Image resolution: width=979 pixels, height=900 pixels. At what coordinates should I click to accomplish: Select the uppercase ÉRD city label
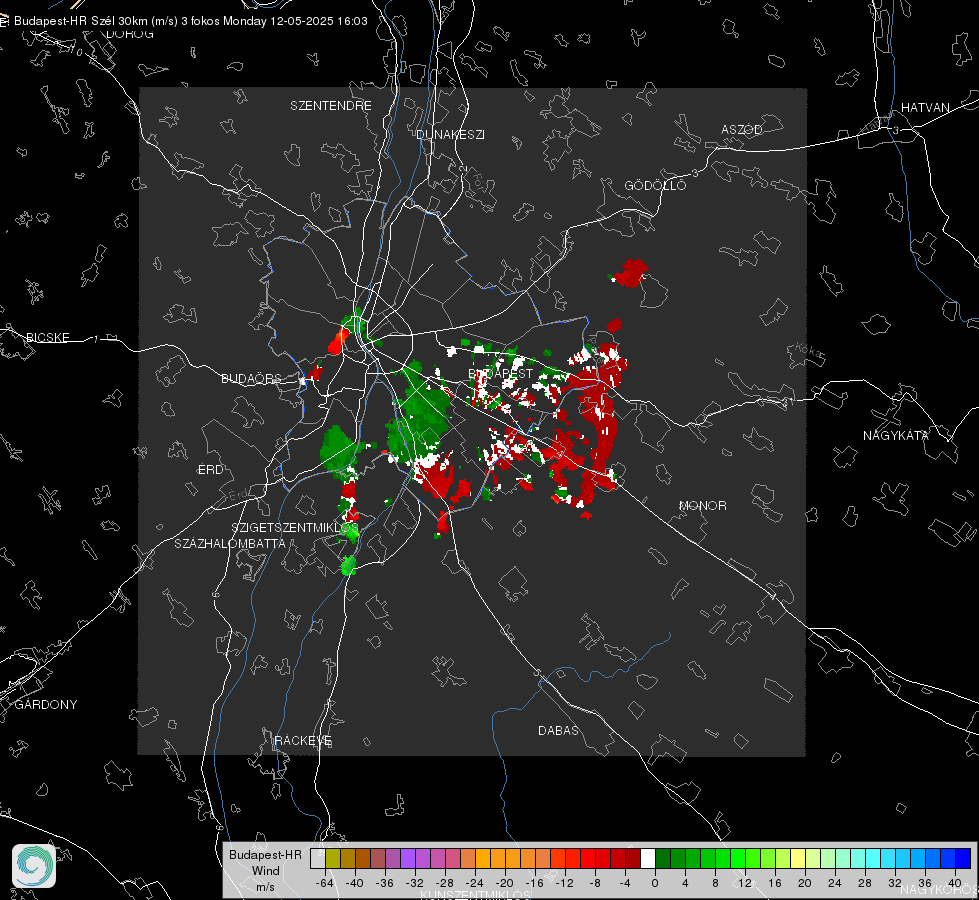(x=210, y=470)
